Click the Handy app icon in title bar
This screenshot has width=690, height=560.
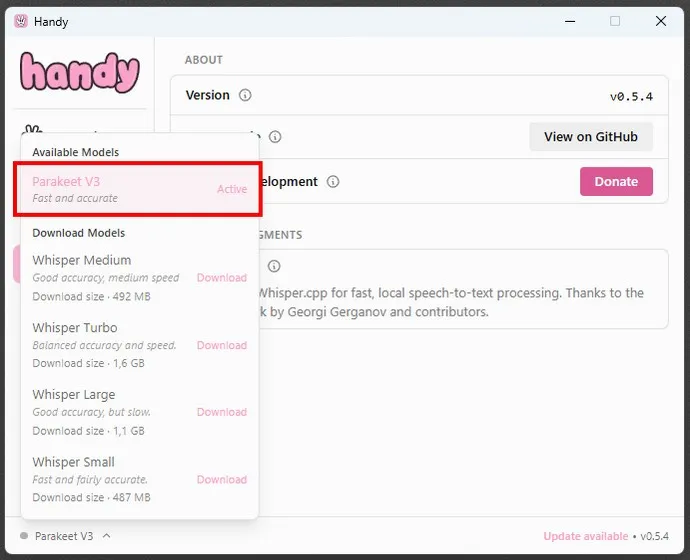[21, 21]
